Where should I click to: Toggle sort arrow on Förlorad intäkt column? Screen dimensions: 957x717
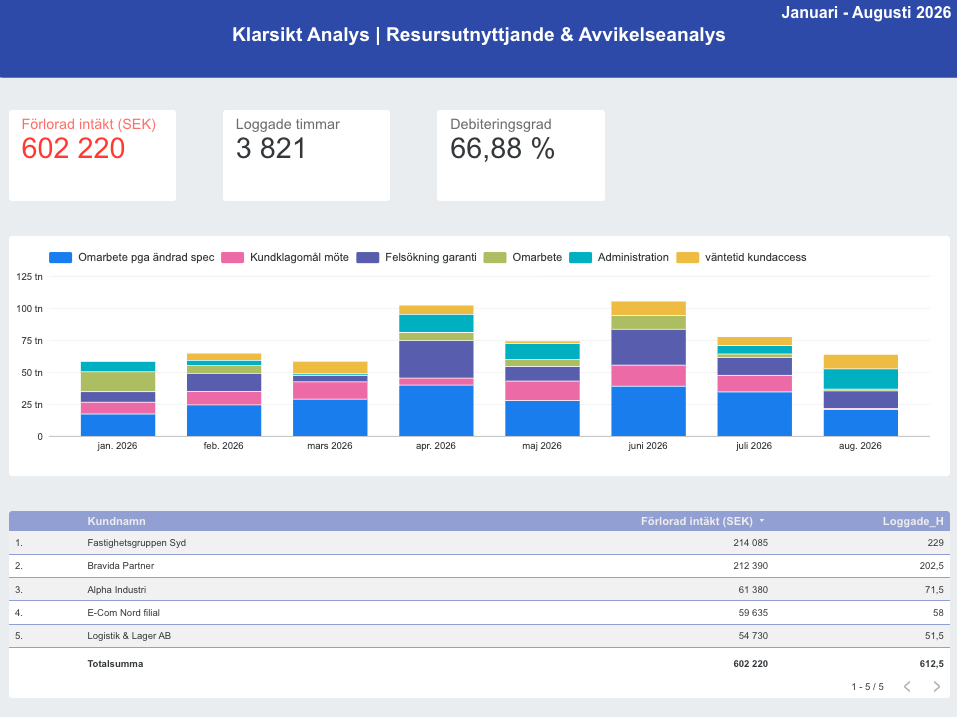click(x=762, y=521)
